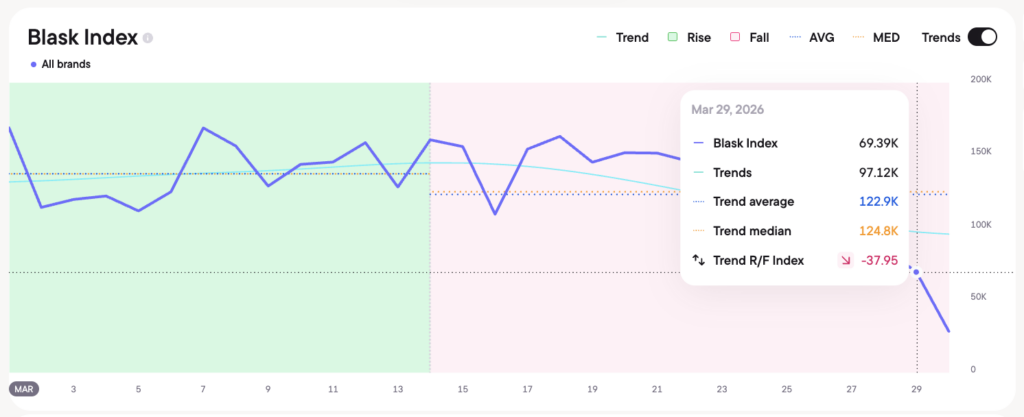The height and width of the screenshot is (417, 1024).
Task: Click the Trend median dotted icon in tooltip
Action: point(699,231)
